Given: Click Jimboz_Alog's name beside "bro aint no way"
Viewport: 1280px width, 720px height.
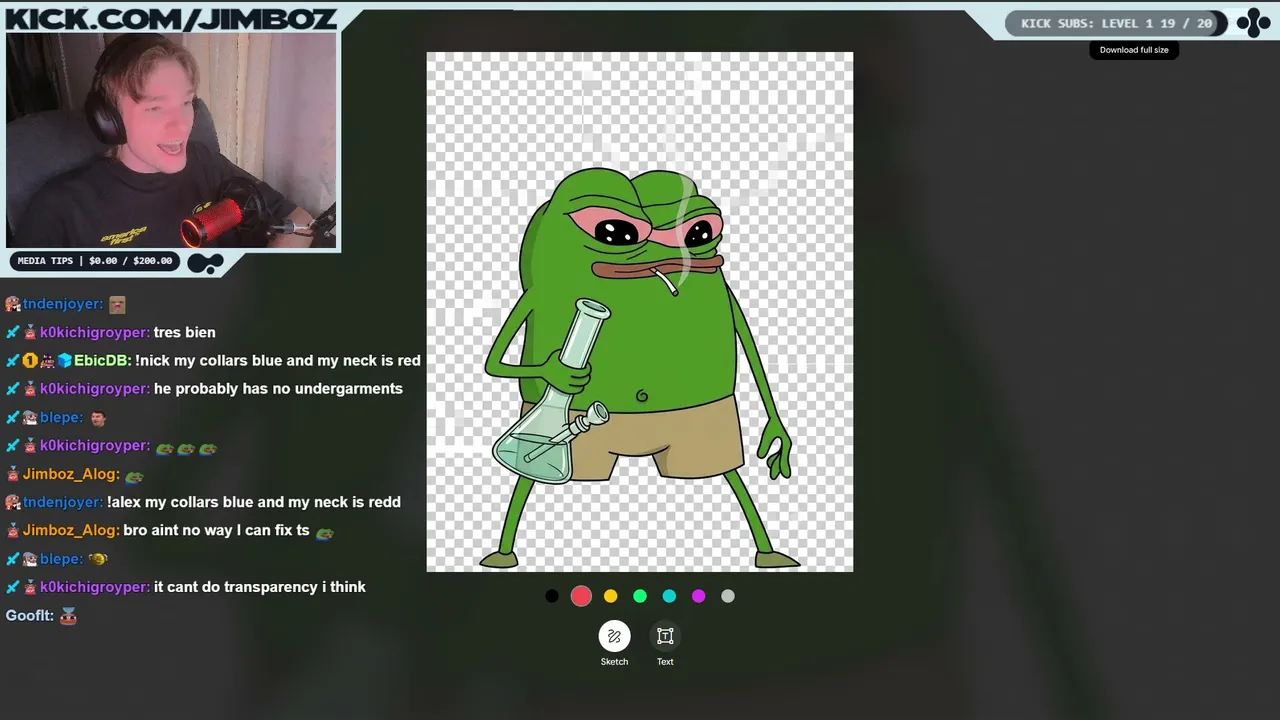Looking at the screenshot, I should coord(71,530).
